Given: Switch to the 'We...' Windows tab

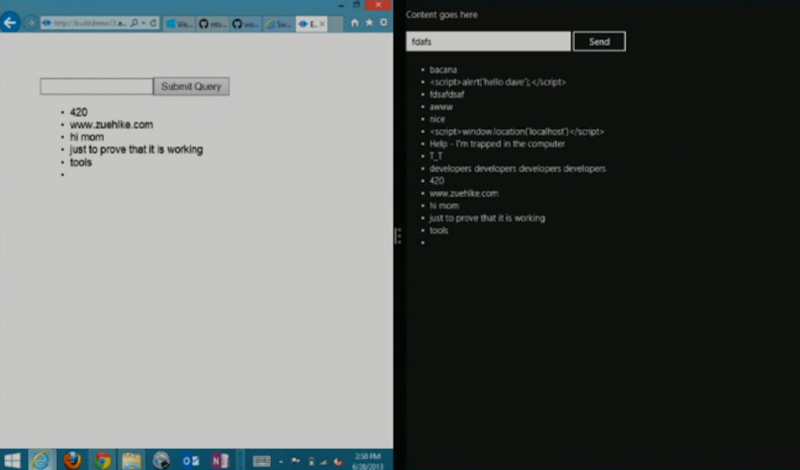Looking at the screenshot, I should pos(180,24).
